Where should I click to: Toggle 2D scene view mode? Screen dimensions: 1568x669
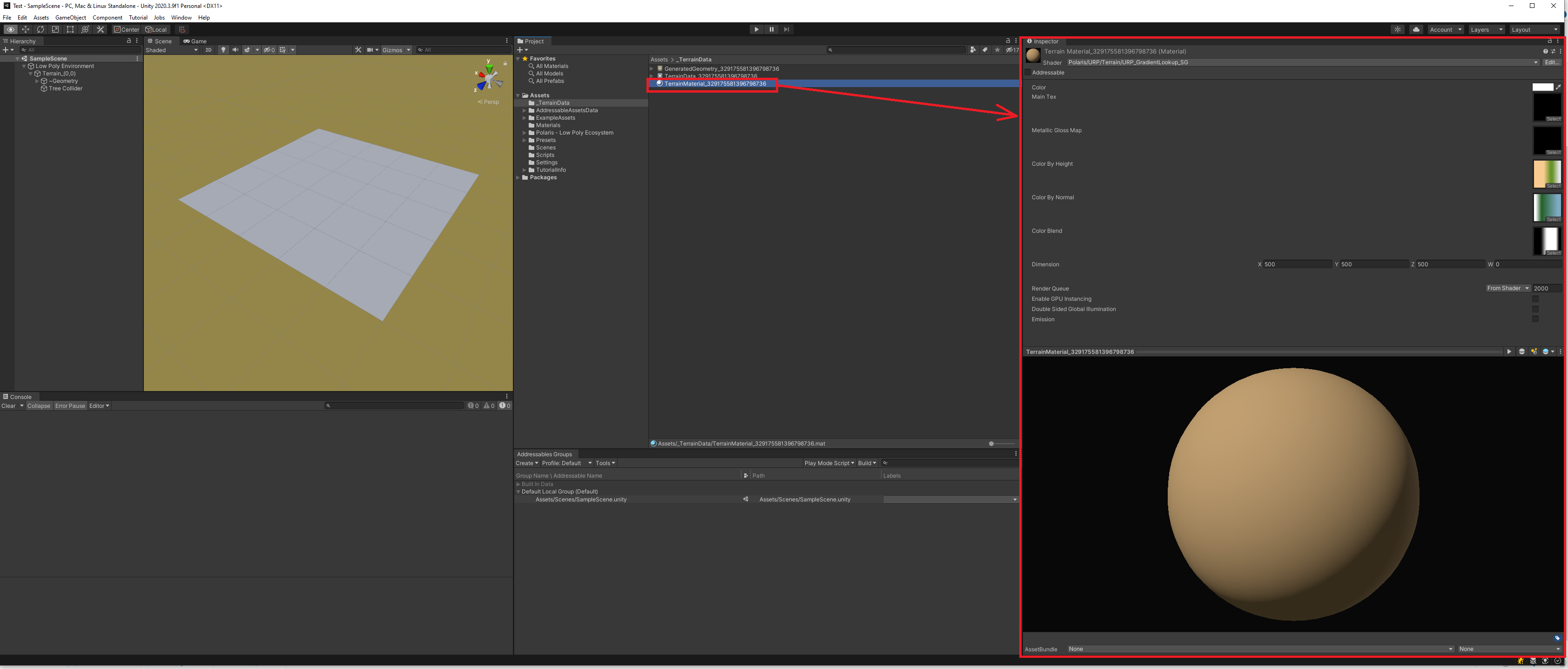pyautogui.click(x=208, y=50)
